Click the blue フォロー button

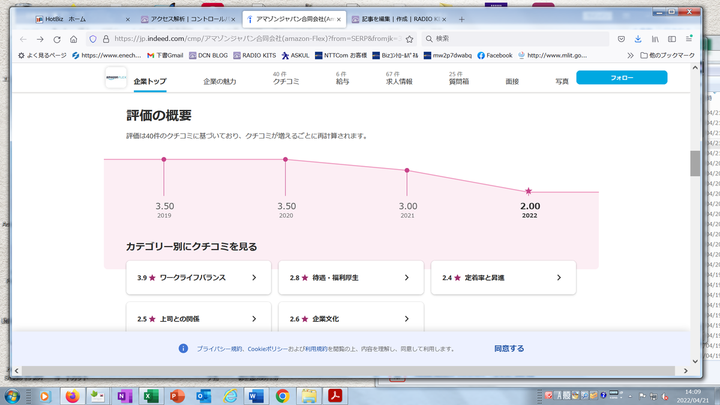(621, 77)
